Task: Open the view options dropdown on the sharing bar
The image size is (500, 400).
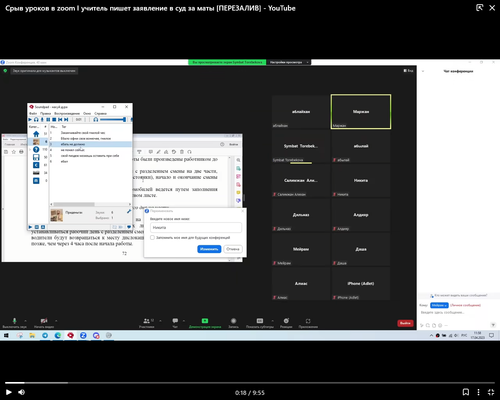Action: 289,62
